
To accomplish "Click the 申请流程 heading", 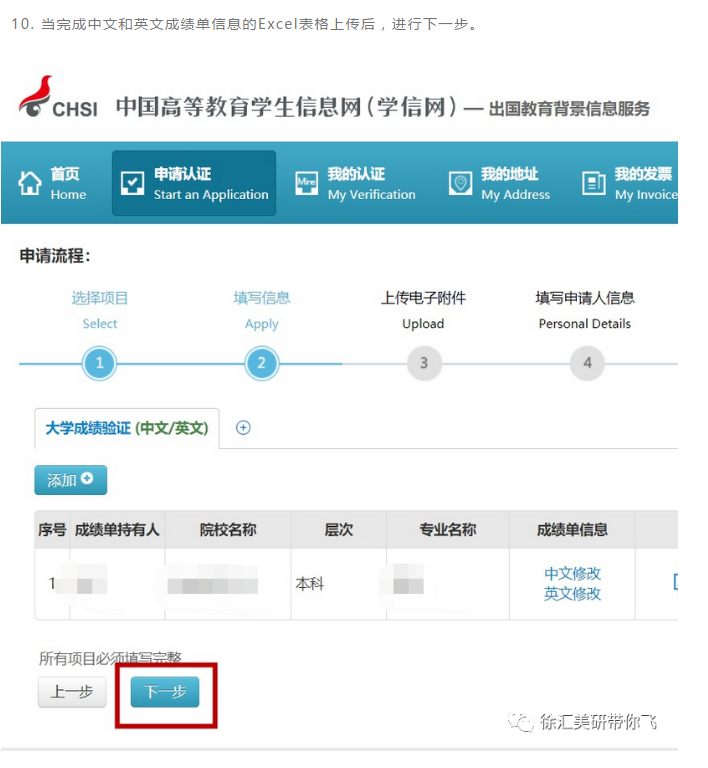I will pyautogui.click(x=55, y=256).
